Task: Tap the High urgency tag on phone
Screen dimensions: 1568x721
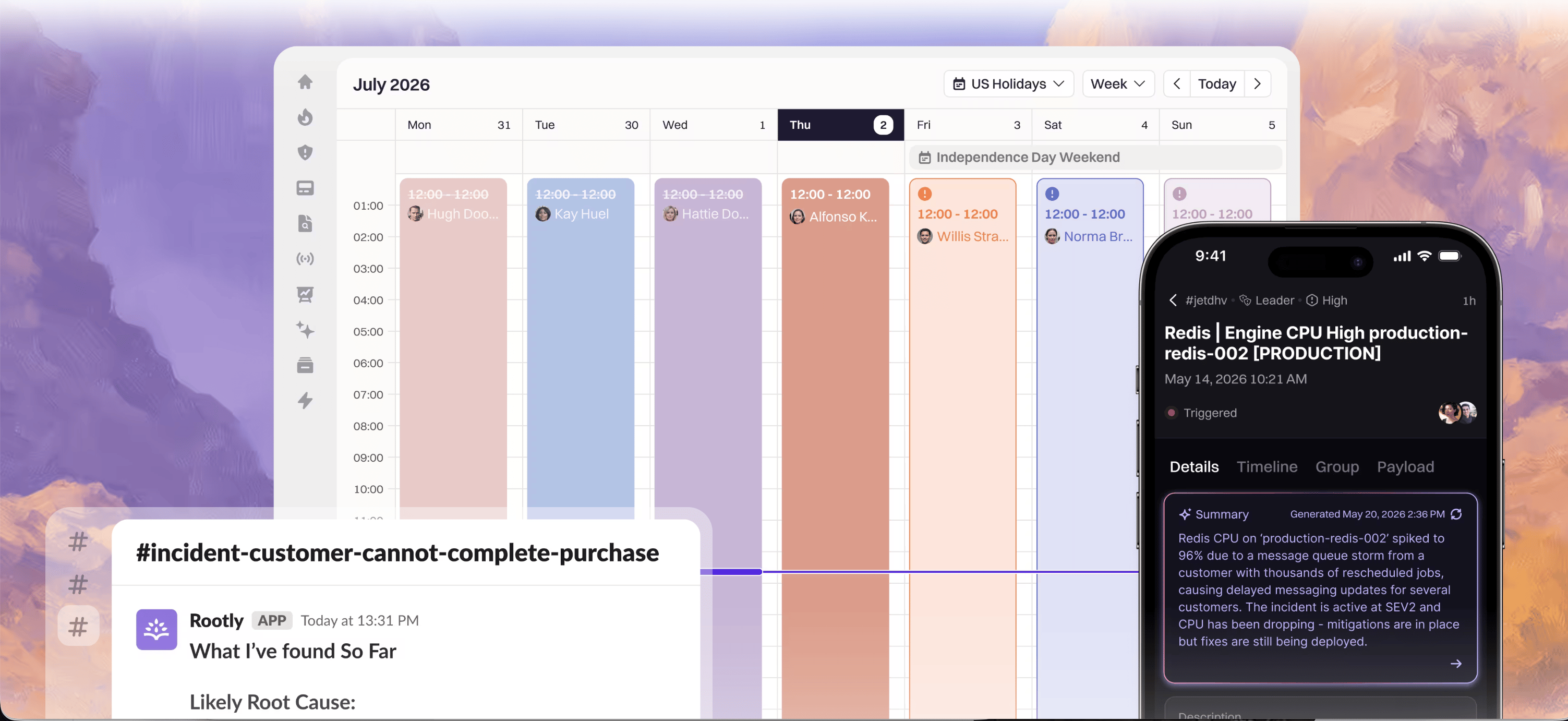Action: point(1327,300)
